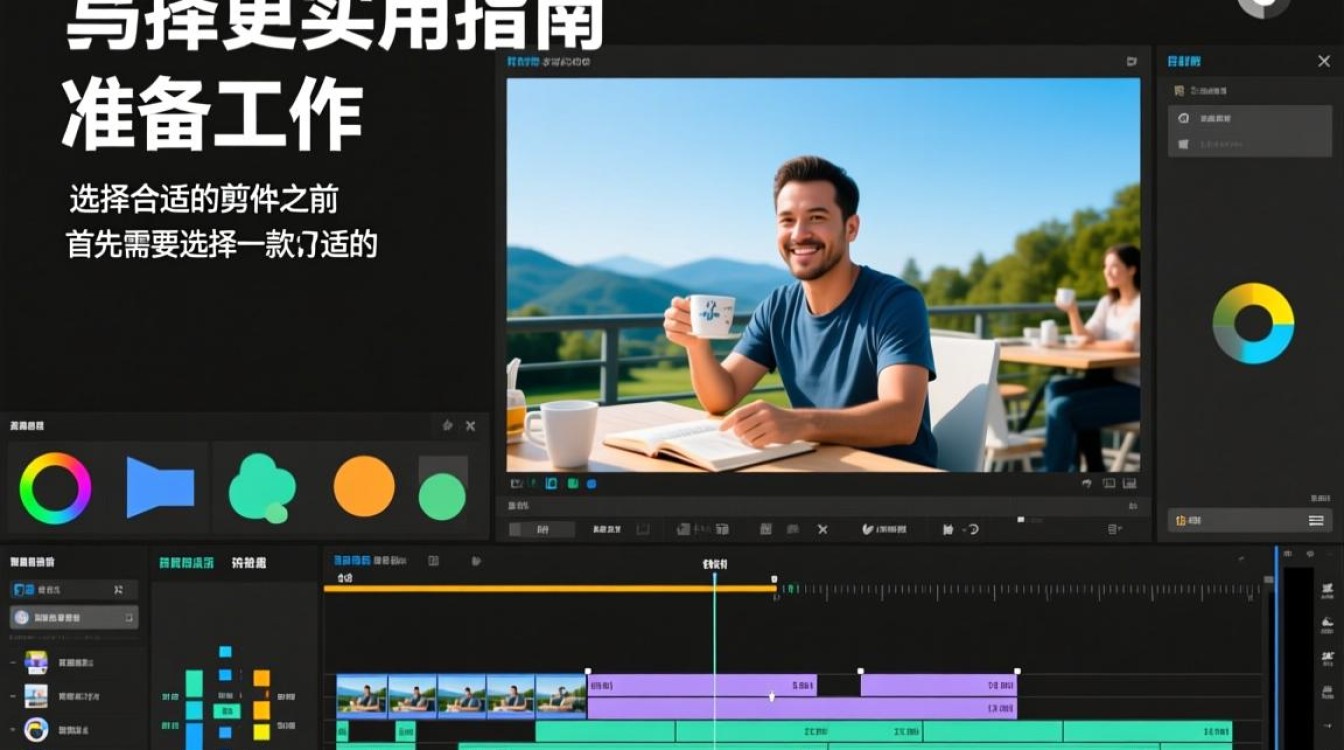Click the second tool icon in the timeline's side strip
The height and width of the screenshot is (750, 1344).
(x=1327, y=626)
